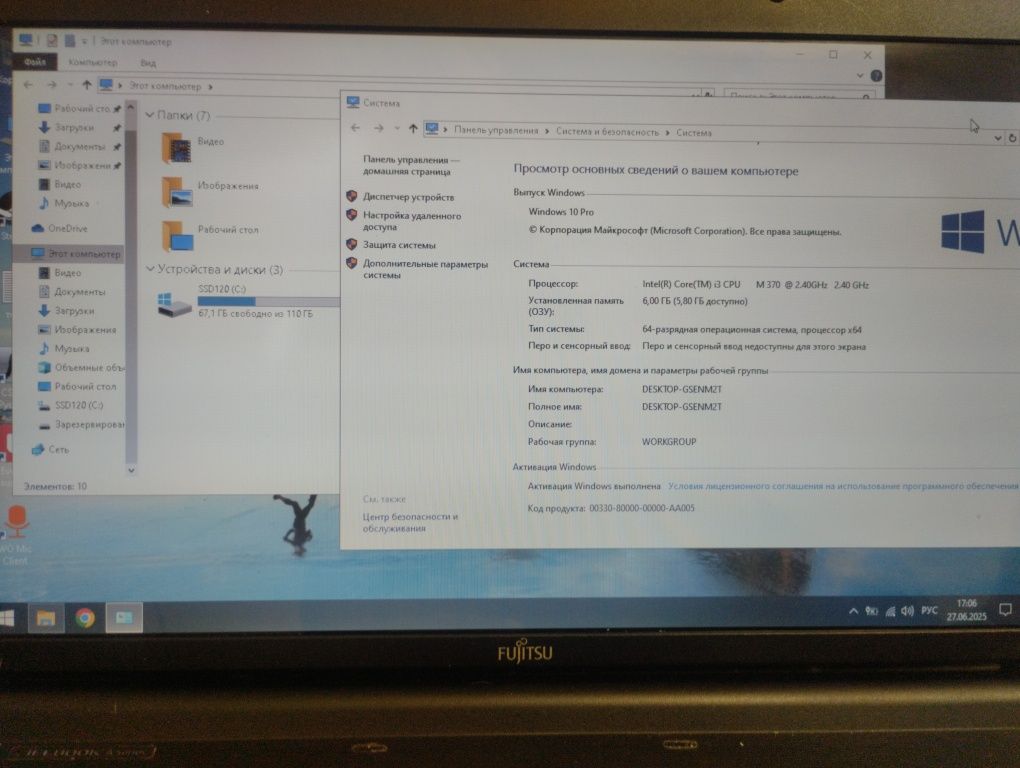This screenshot has height=768, width=1020.
Task: Click the Windows Start button
Action: coord(7,617)
